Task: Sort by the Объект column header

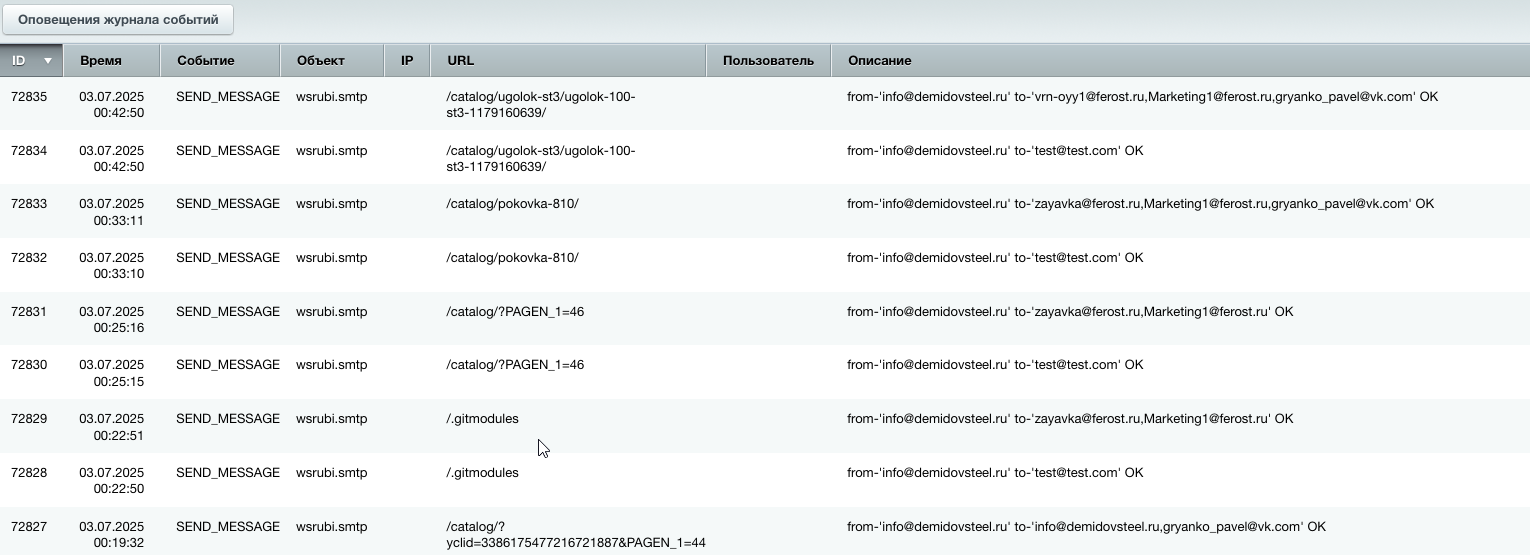Action: tap(332, 60)
